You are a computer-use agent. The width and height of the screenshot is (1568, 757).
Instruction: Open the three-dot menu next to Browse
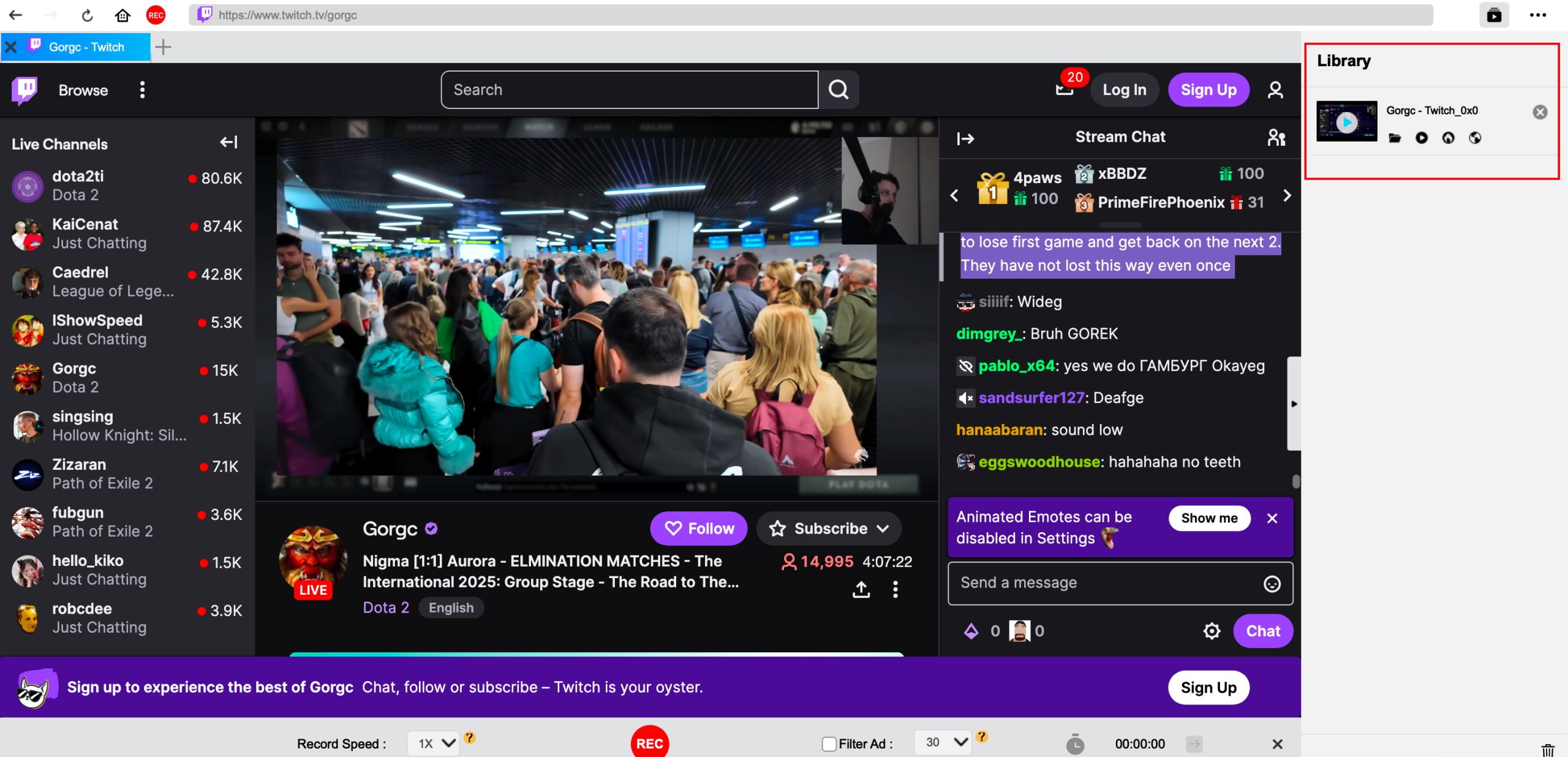tap(142, 90)
